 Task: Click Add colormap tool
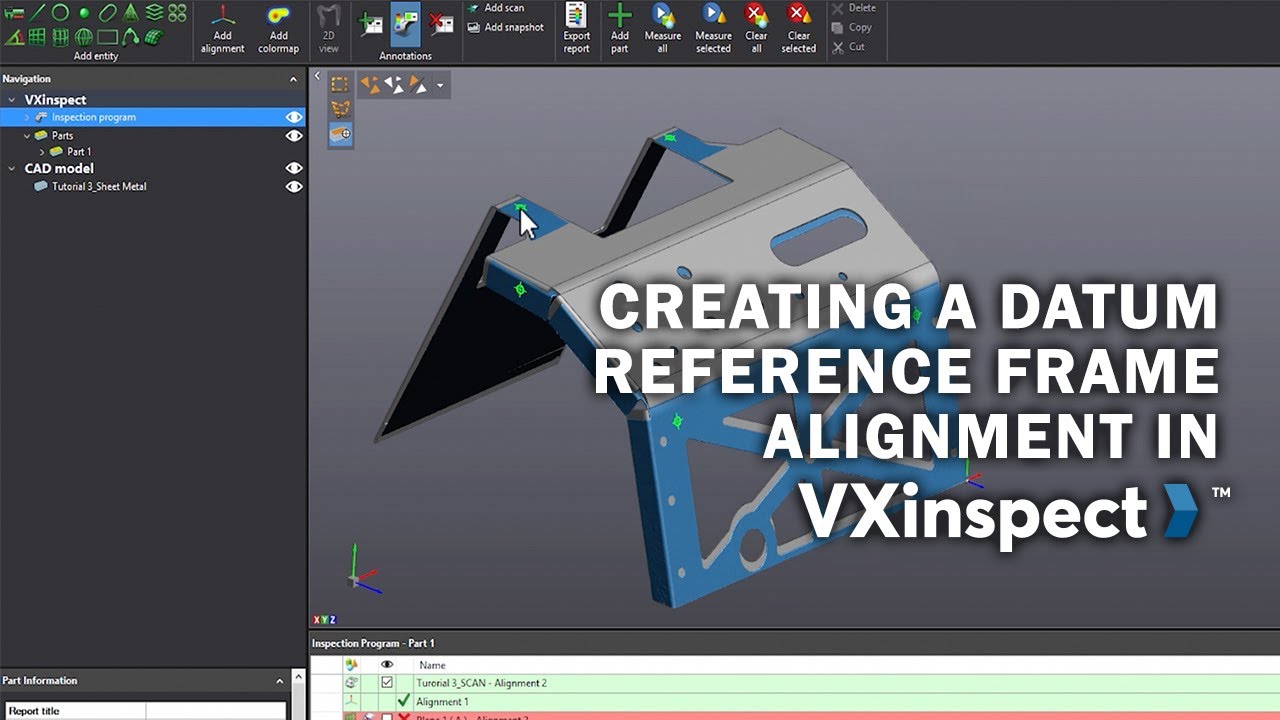click(278, 29)
